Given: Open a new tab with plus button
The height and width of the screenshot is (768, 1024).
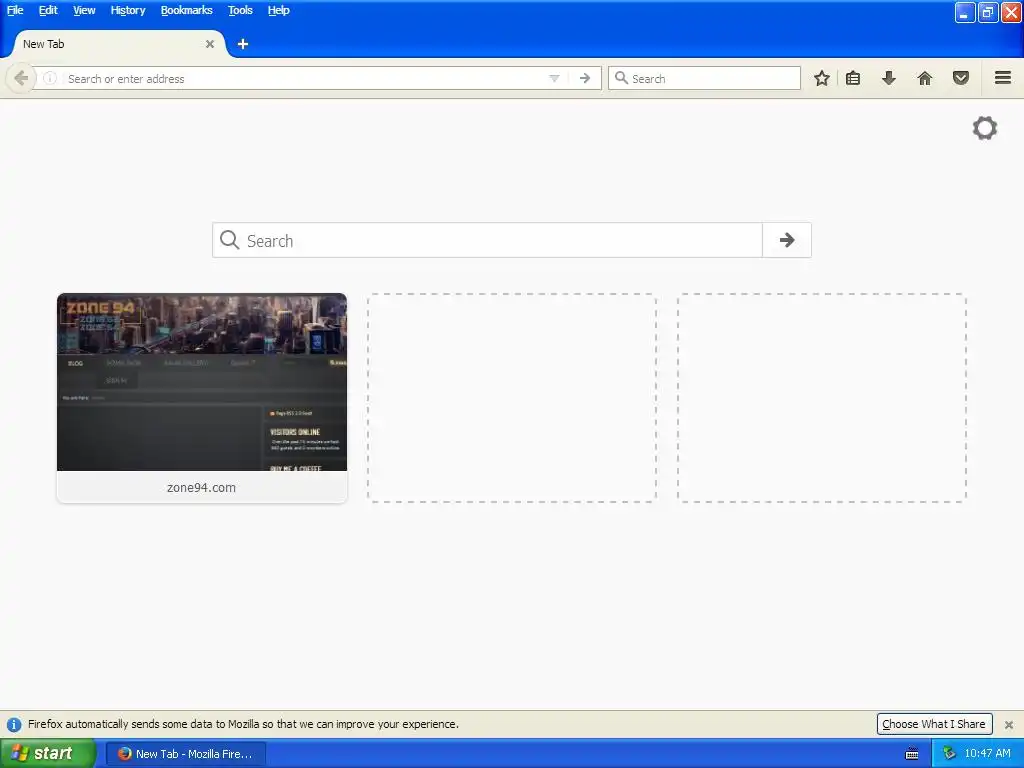Looking at the screenshot, I should click(242, 44).
